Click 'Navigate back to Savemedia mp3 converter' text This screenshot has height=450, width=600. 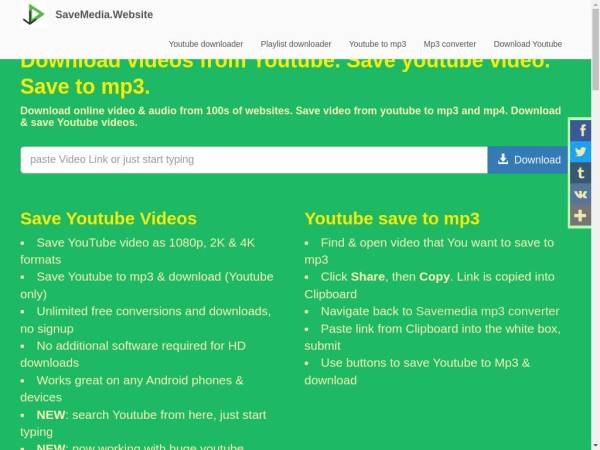440,311
